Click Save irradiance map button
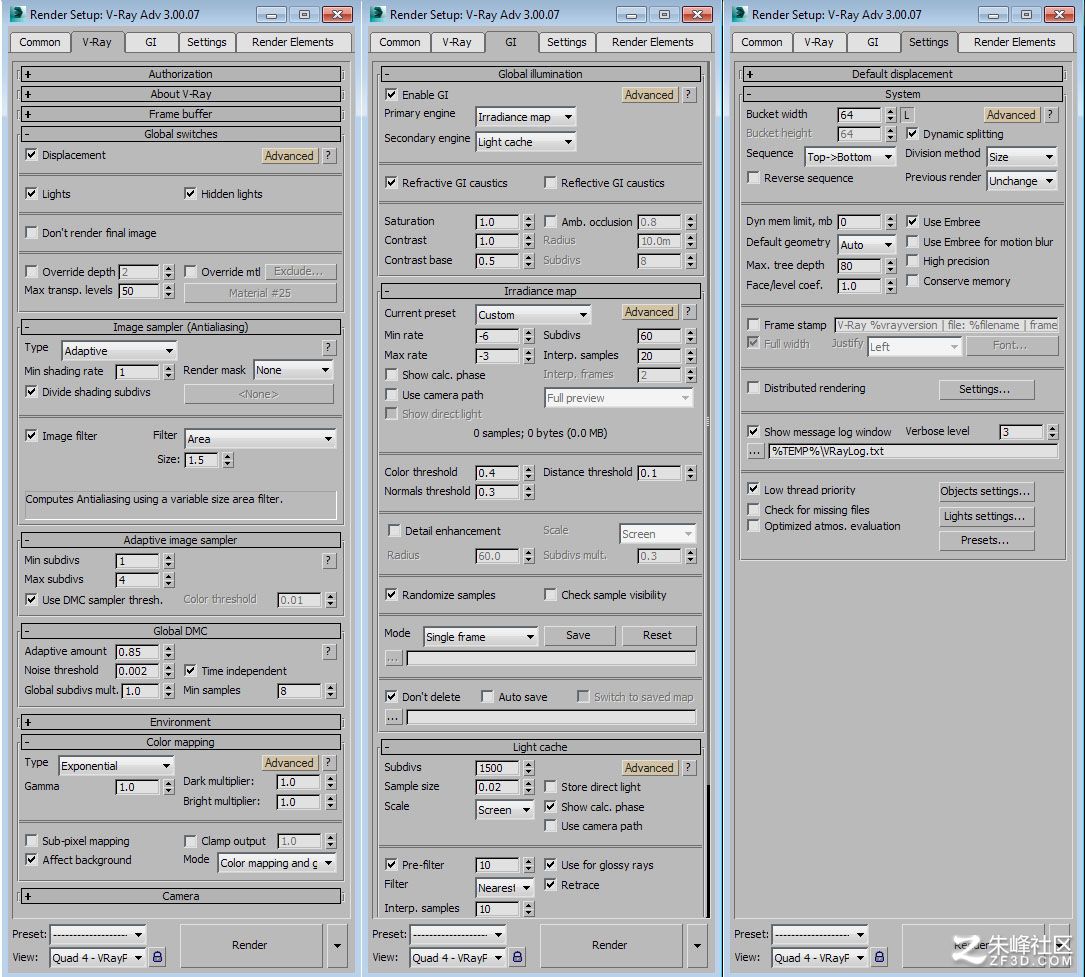Image resolution: width=1085 pixels, height=977 pixels. (578, 635)
